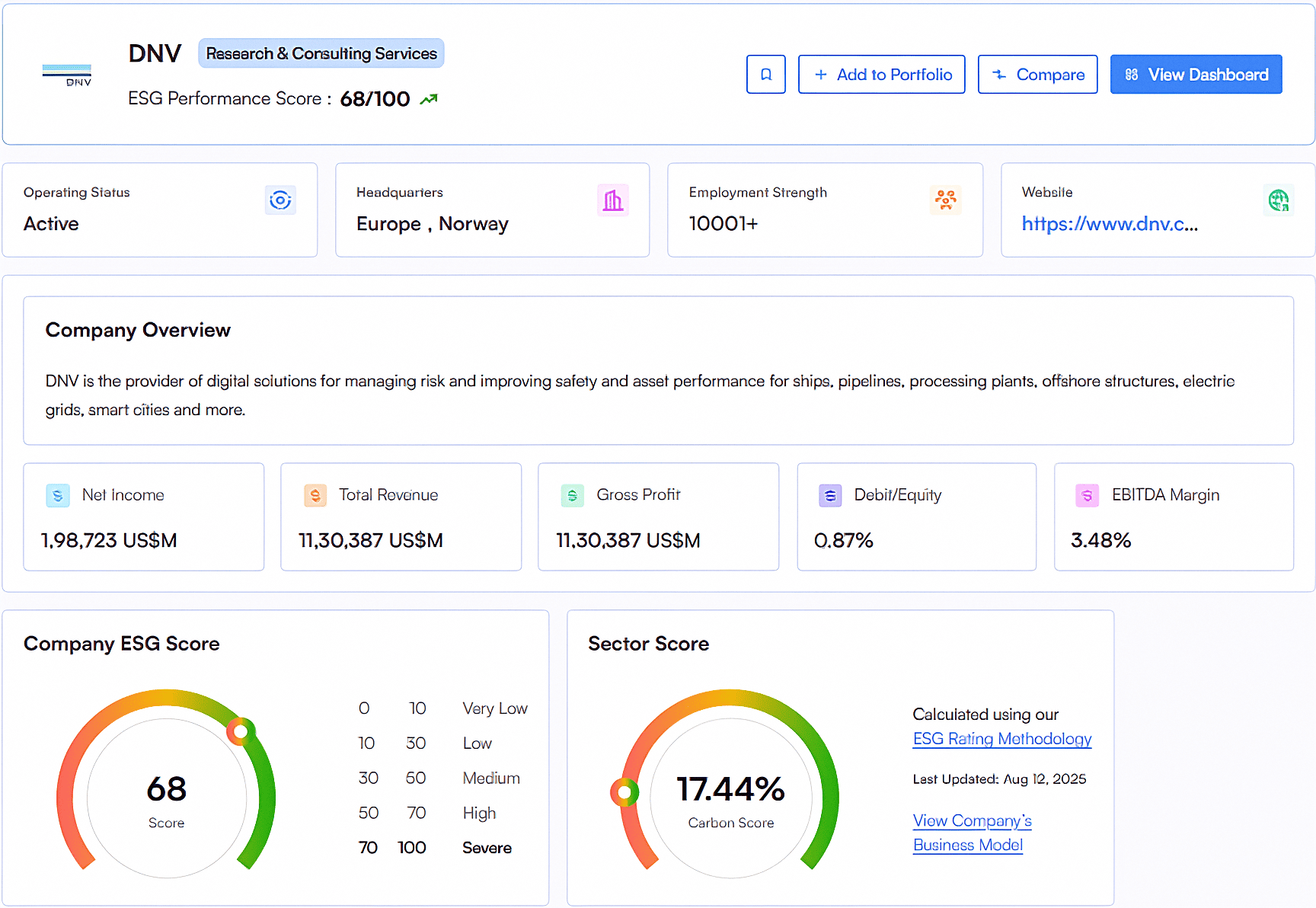Select the Medium legend label

click(491, 779)
